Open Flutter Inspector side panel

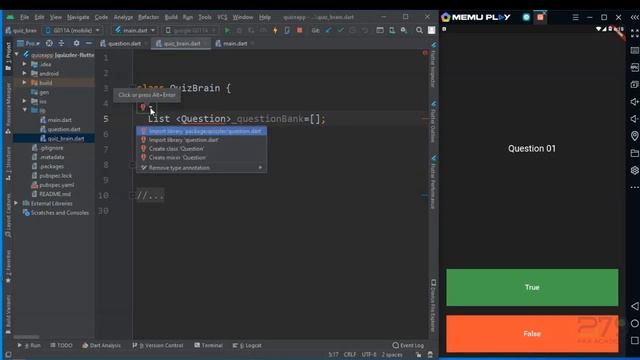[x=433, y=64]
